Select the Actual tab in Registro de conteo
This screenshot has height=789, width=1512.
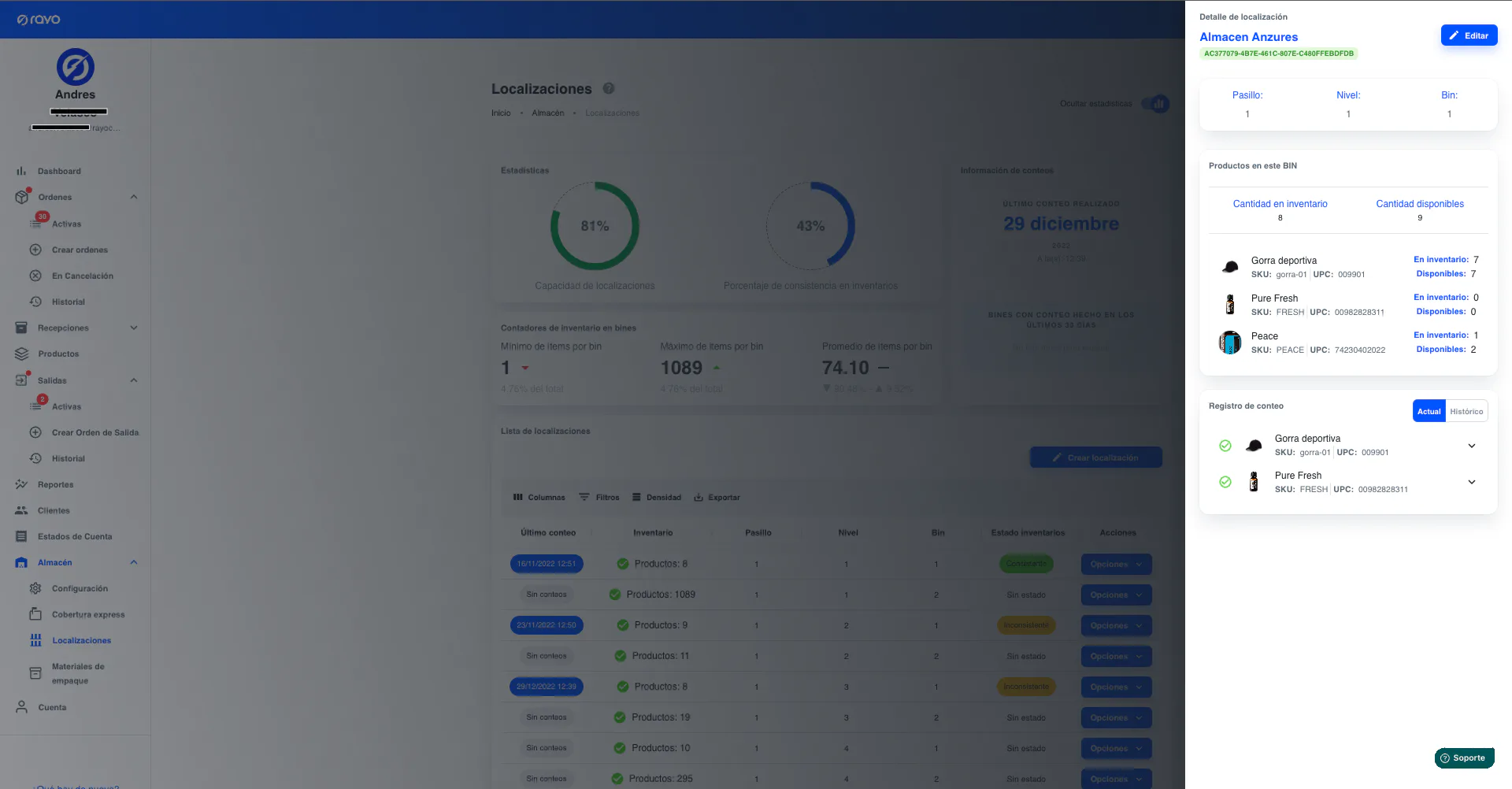1429,411
